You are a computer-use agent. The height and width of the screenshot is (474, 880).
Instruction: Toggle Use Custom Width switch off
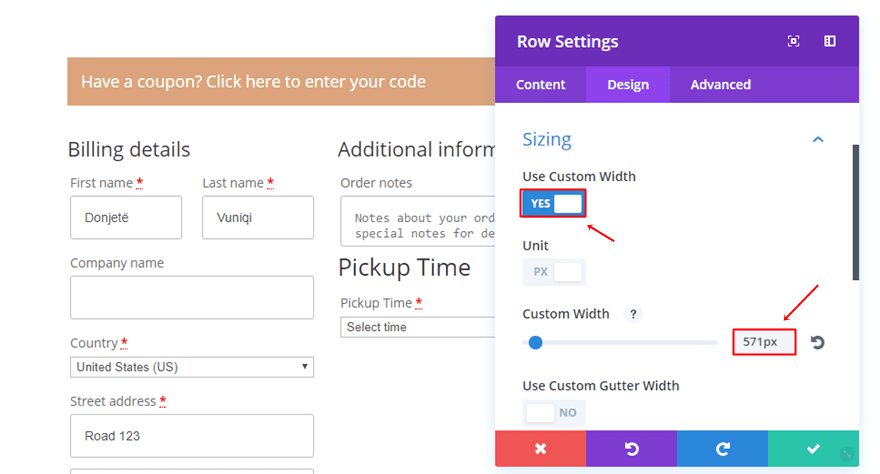click(x=553, y=203)
